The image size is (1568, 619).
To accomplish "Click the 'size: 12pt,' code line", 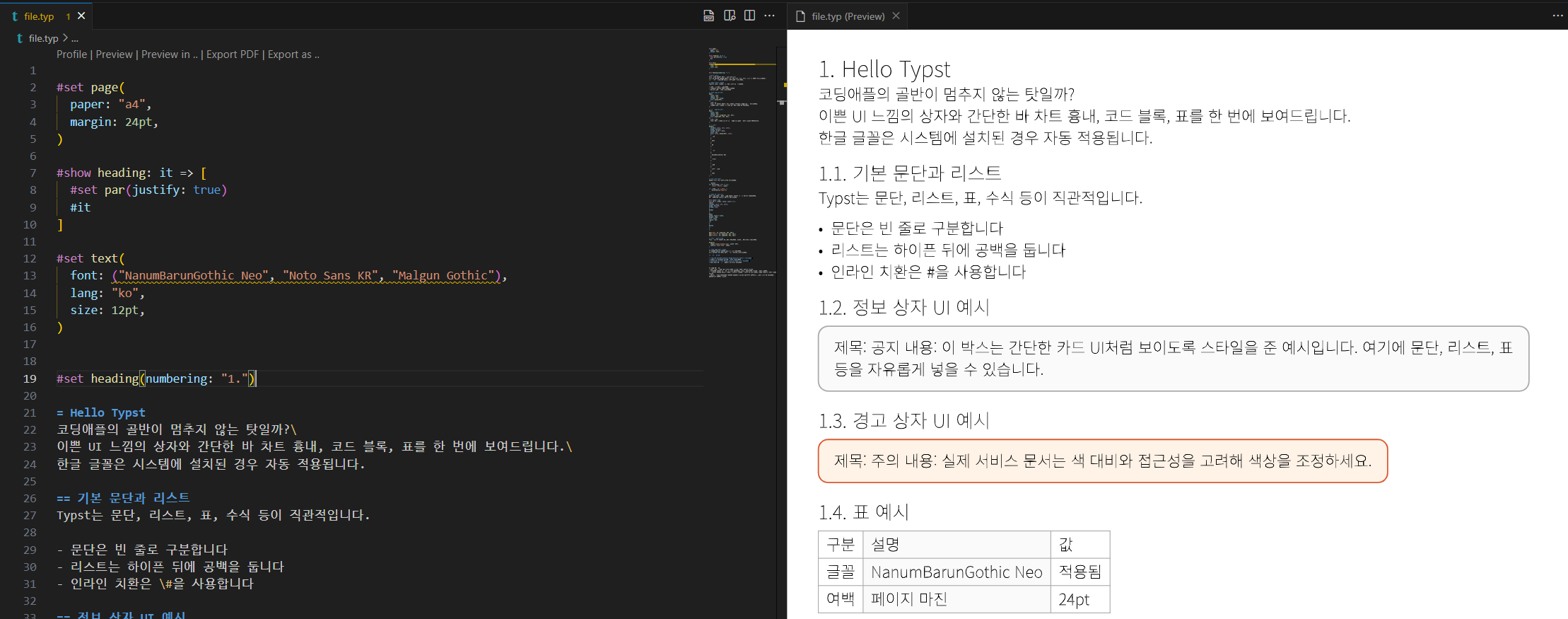I will click(107, 310).
